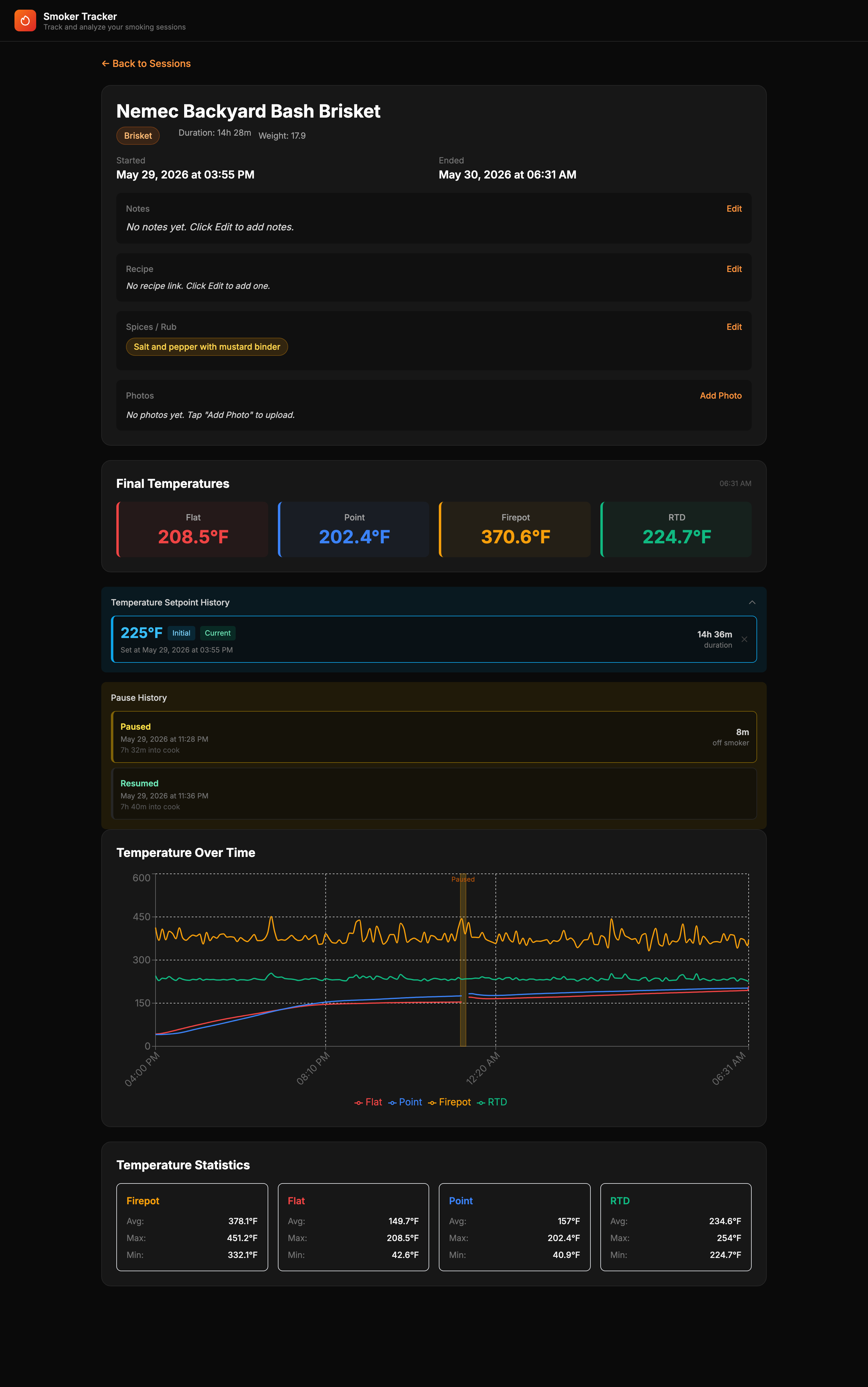The width and height of the screenshot is (868, 1387).
Task: Click the Firepot Max 451.2°F value
Action: (242, 1238)
